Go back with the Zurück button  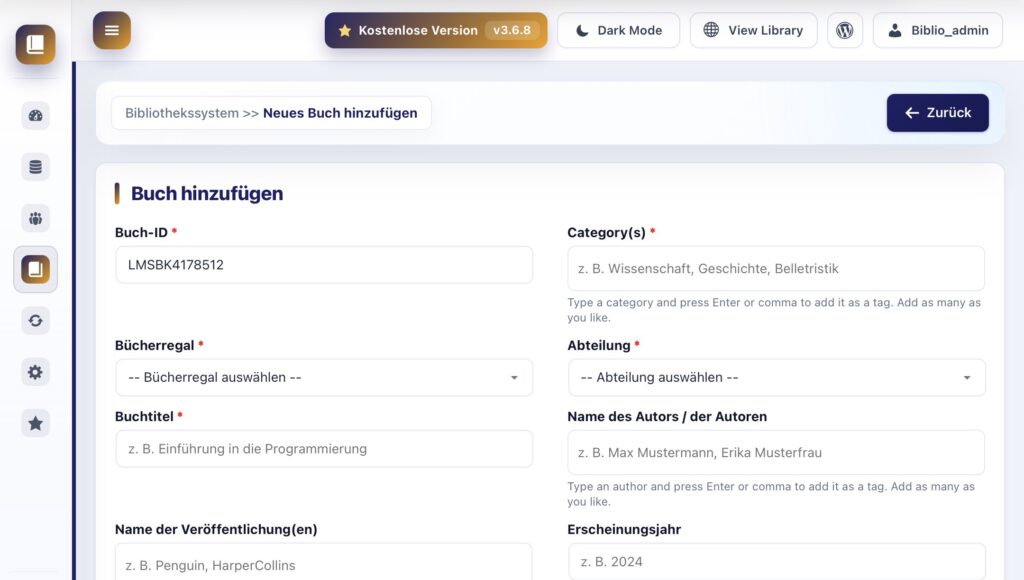938,113
